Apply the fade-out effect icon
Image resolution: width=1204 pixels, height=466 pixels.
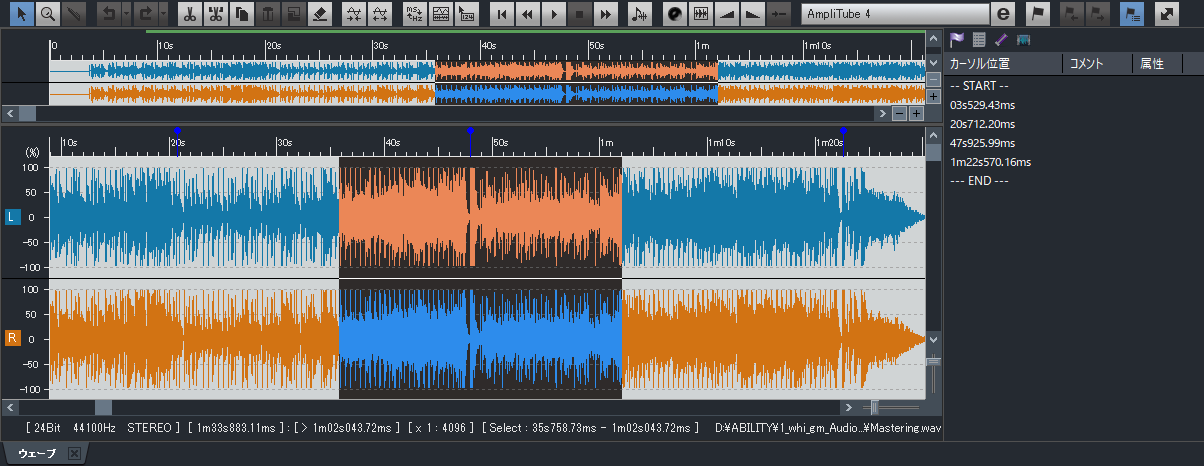753,14
